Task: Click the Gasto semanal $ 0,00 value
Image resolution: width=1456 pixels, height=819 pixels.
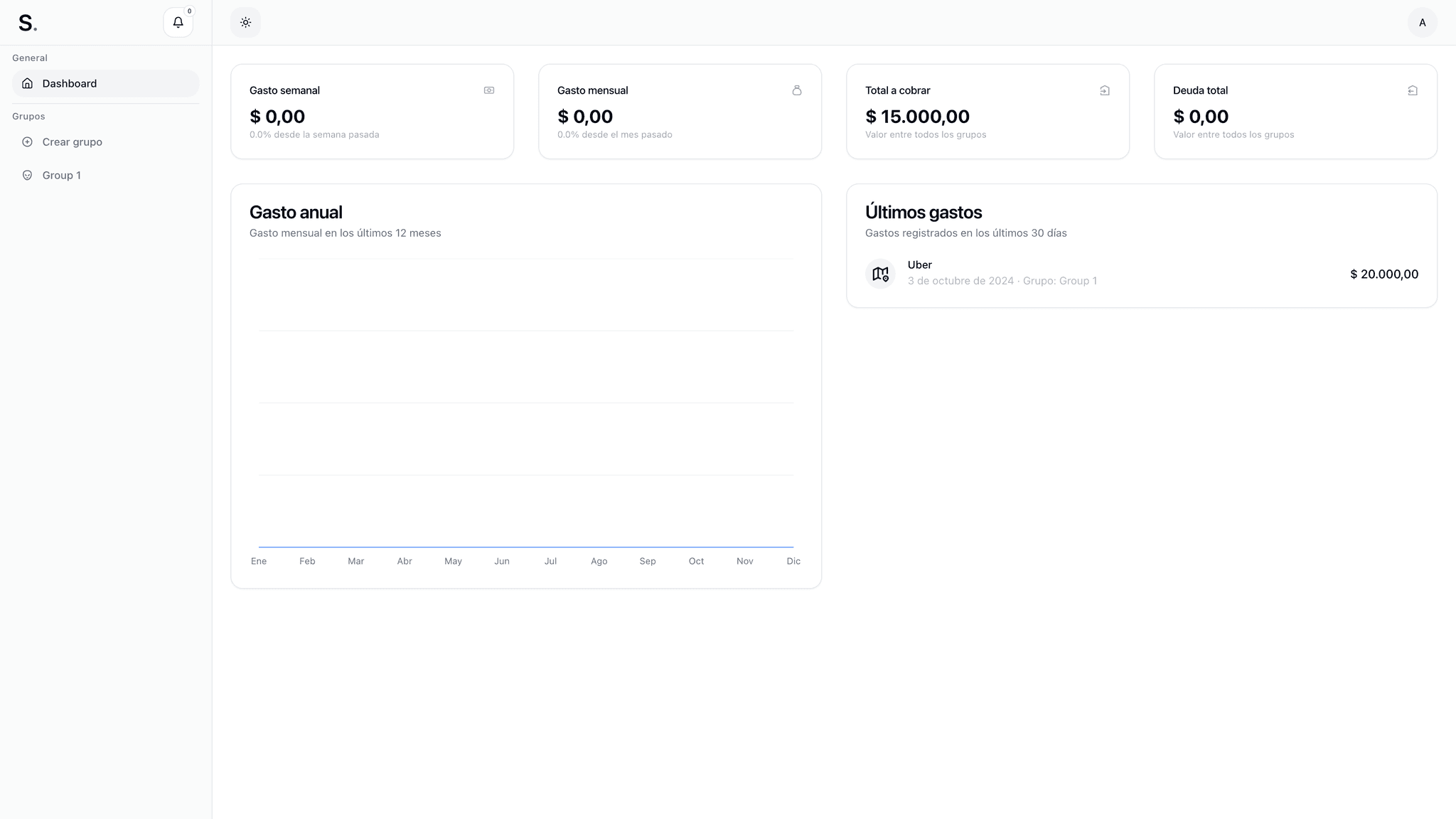Action: pos(277,116)
